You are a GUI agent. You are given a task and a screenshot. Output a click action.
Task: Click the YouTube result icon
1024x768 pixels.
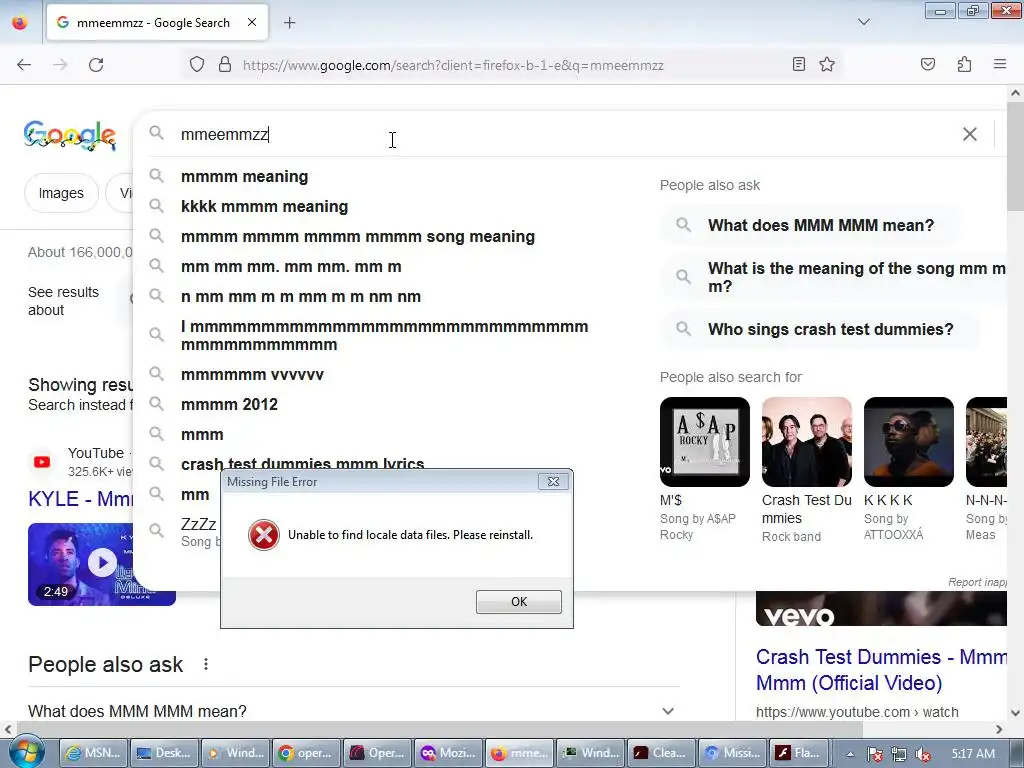(42, 462)
